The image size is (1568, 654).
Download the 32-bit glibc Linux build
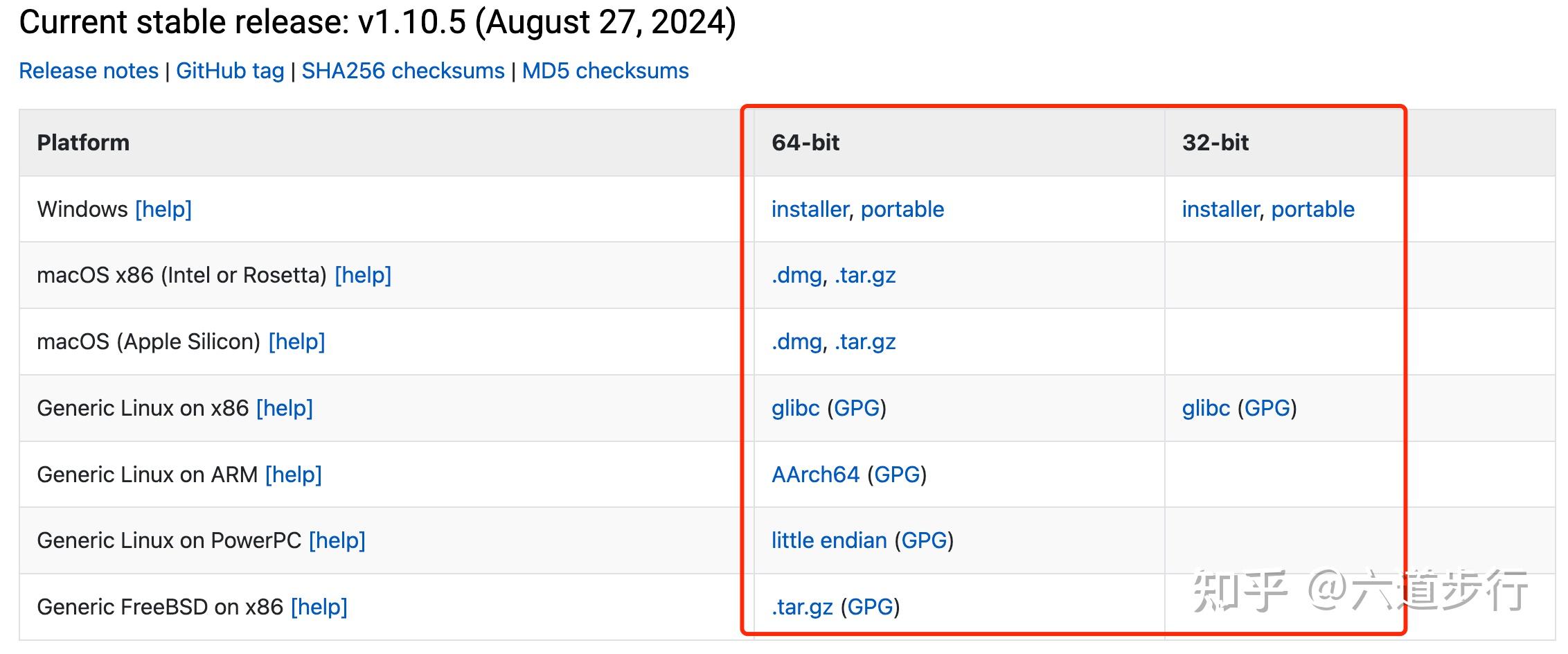[x=1206, y=408]
